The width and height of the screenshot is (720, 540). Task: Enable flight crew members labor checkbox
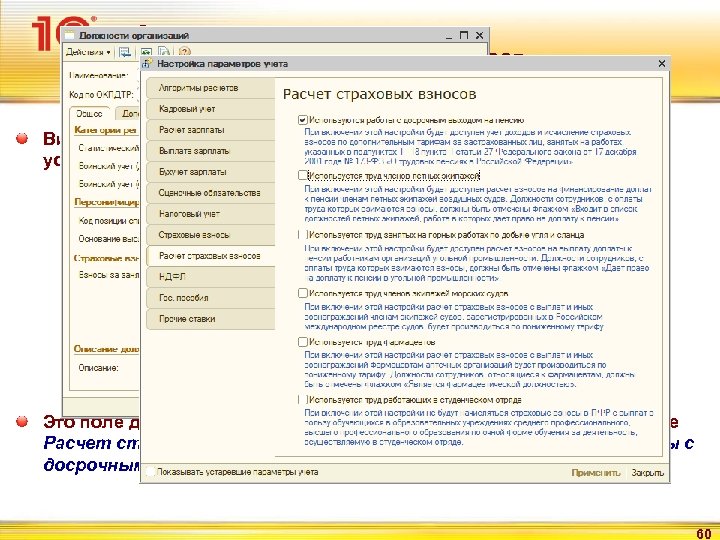(x=302, y=175)
